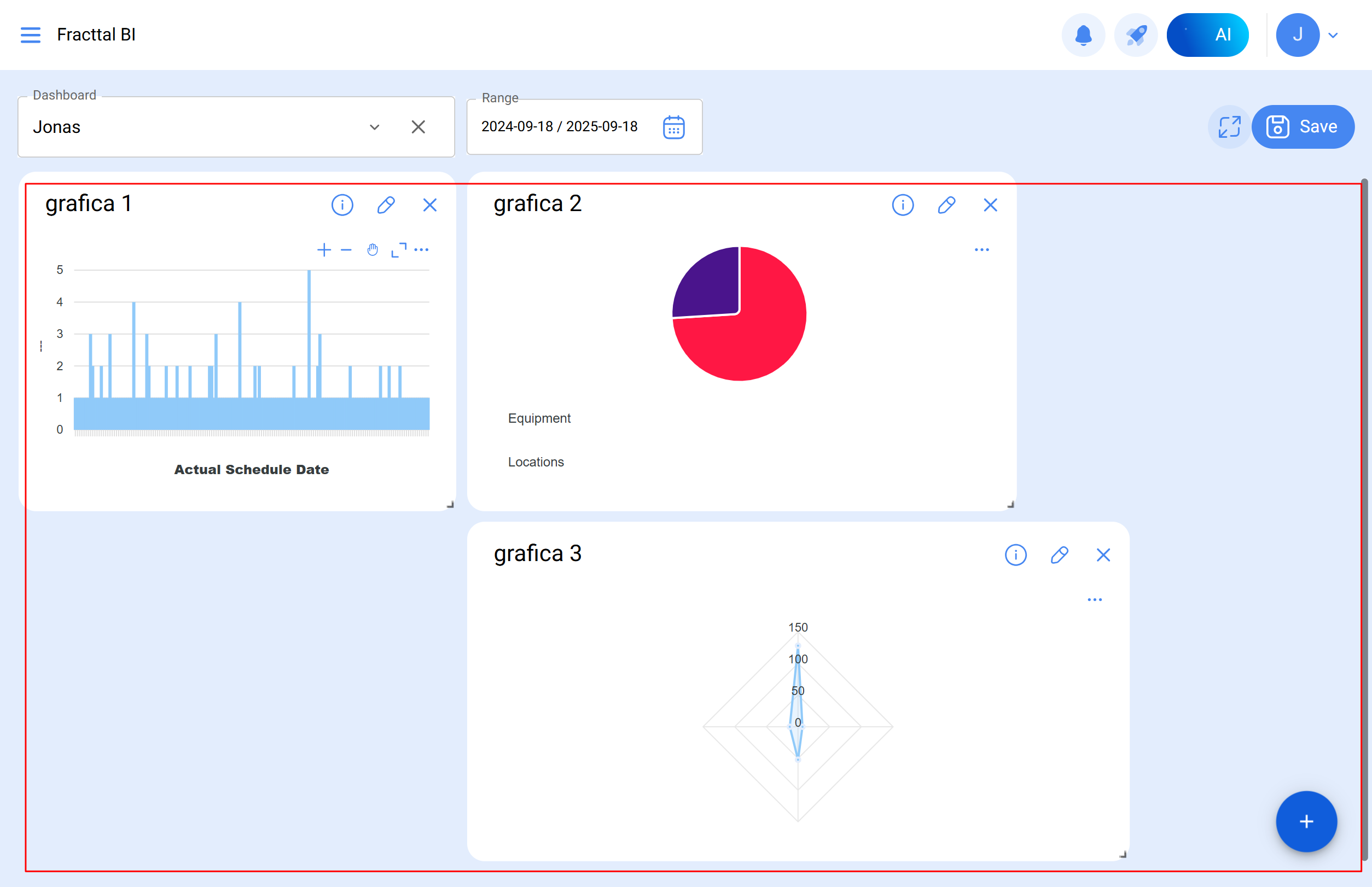The height and width of the screenshot is (887, 1372).
Task: Zoom in on grafica 1 chart
Action: [324, 250]
